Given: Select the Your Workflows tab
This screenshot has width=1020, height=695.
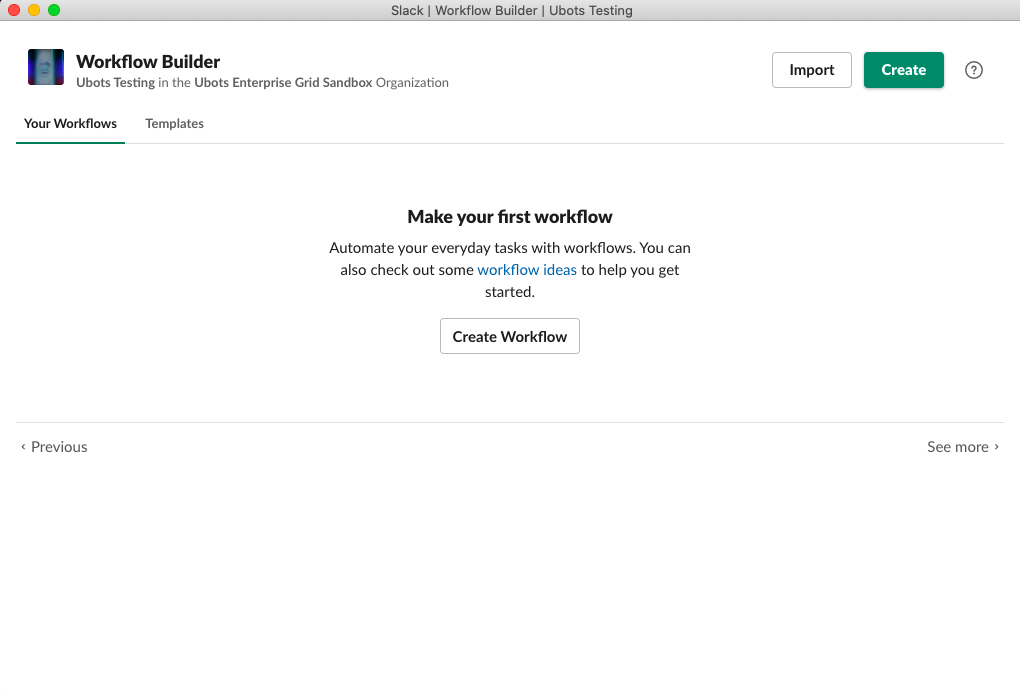Looking at the screenshot, I should [x=70, y=123].
